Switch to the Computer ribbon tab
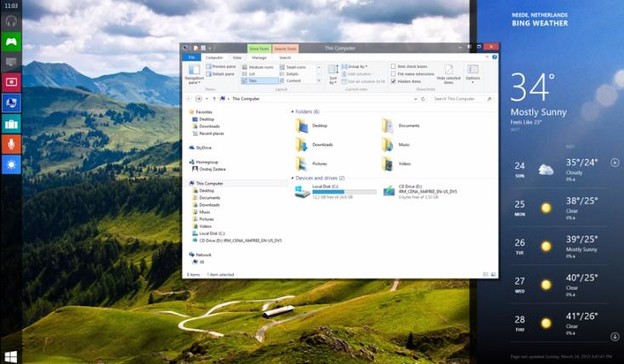This screenshot has height=364, width=624. pyautogui.click(x=214, y=58)
